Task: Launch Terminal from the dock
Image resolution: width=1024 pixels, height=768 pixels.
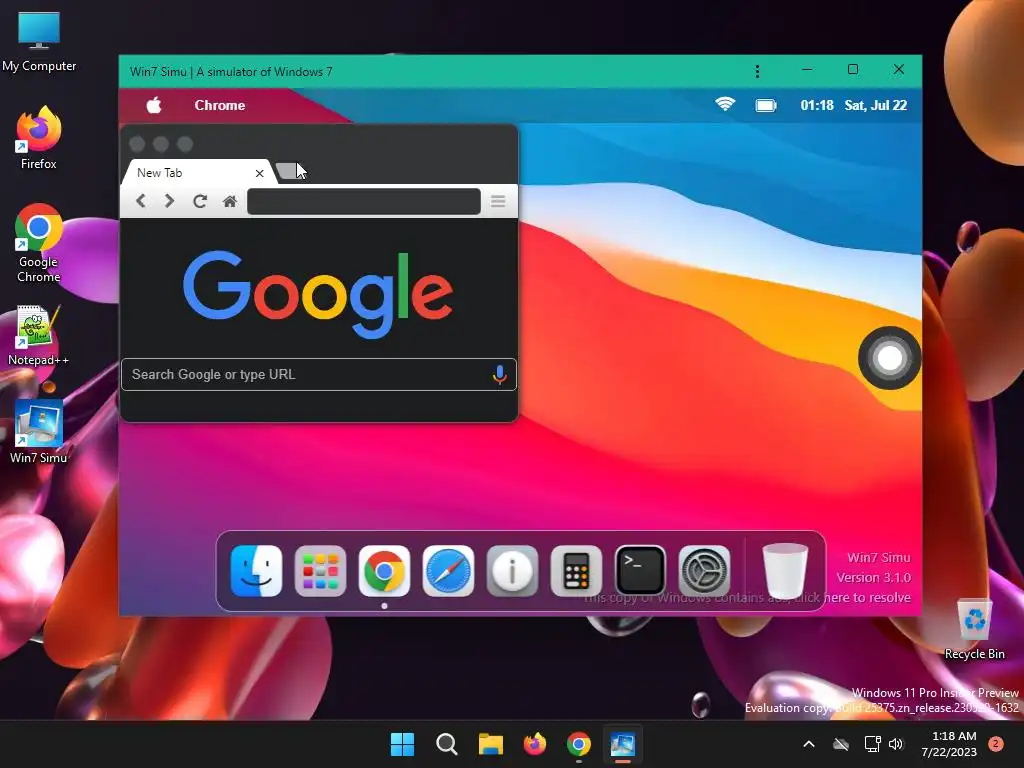Action: pos(640,571)
